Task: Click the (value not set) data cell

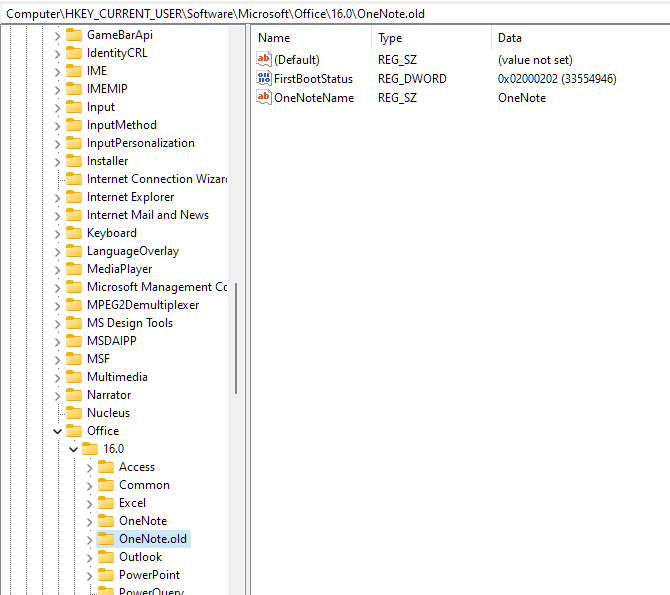Action: pos(535,60)
